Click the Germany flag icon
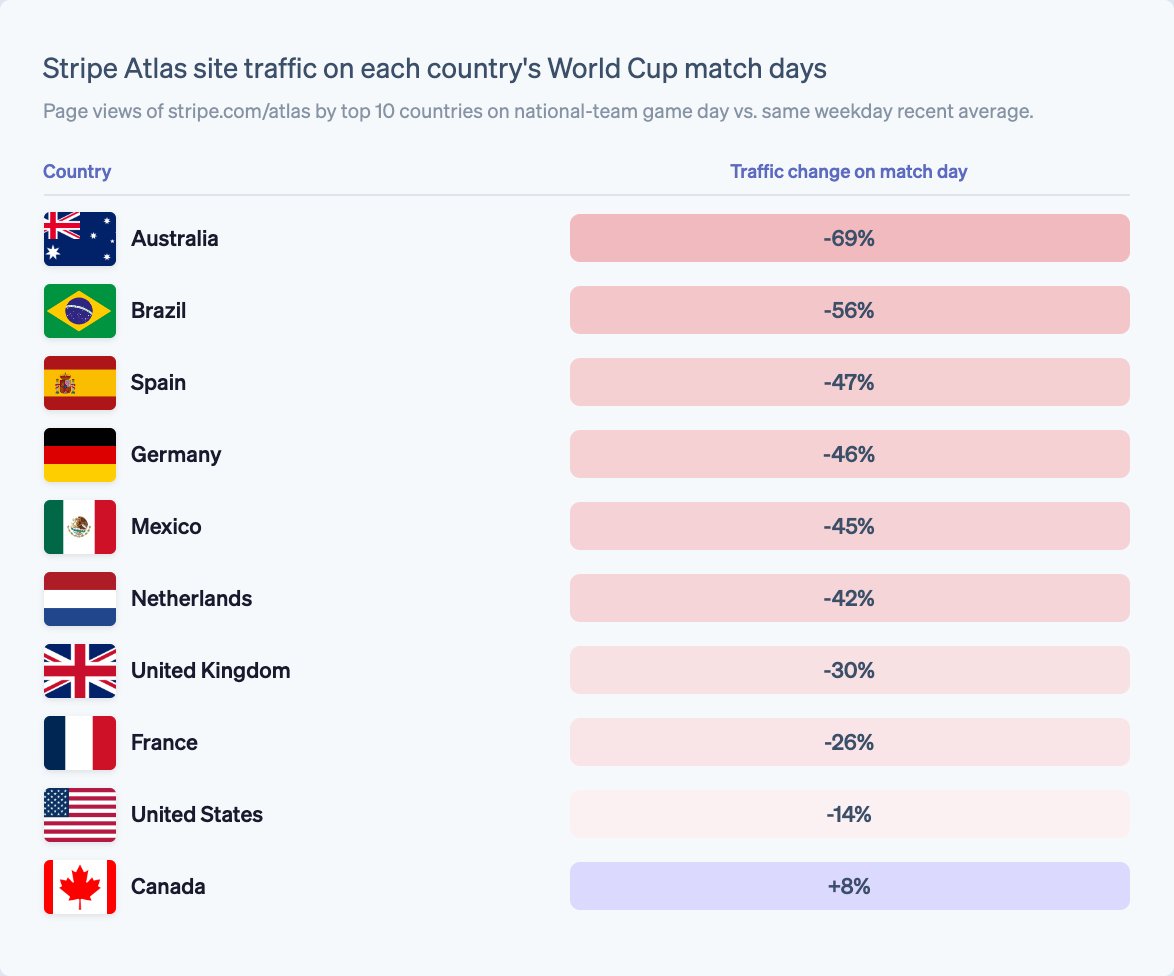1174x976 pixels. [x=80, y=454]
